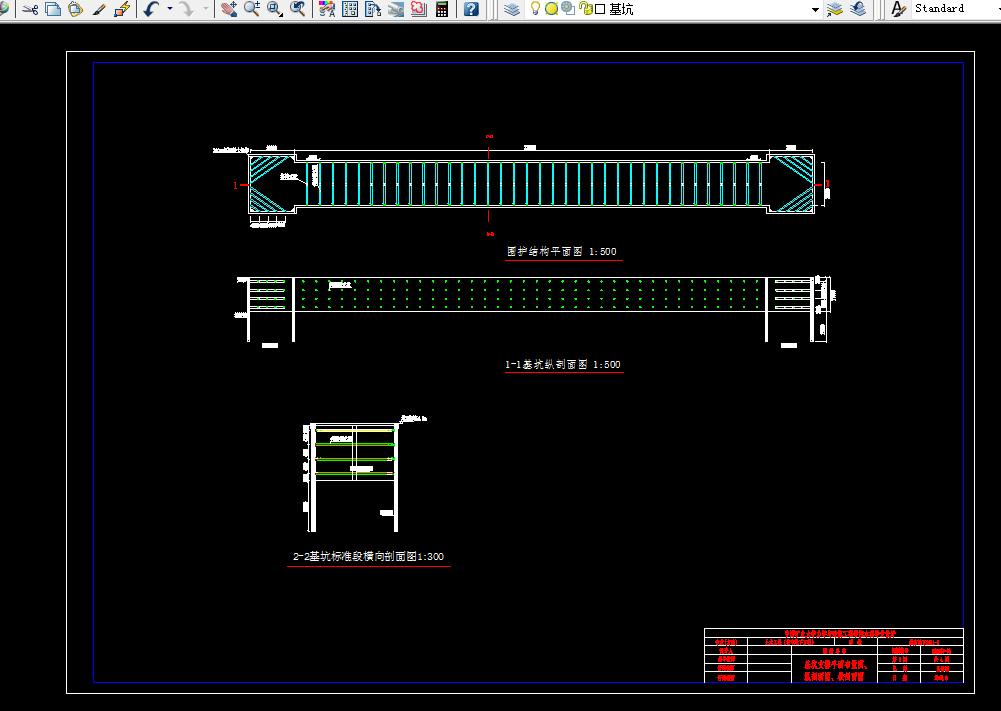Open the Properties palette icon
The width and height of the screenshot is (1001, 711).
(327, 9)
